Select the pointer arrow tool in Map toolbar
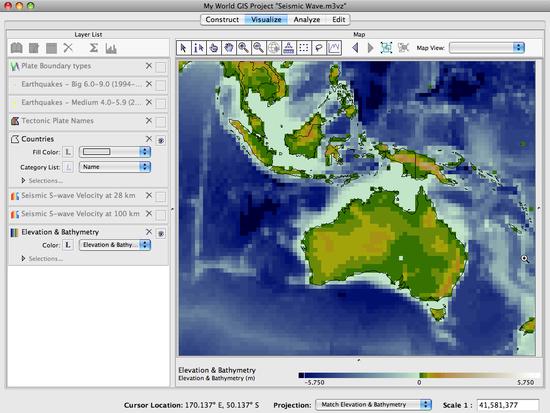 tap(183, 48)
